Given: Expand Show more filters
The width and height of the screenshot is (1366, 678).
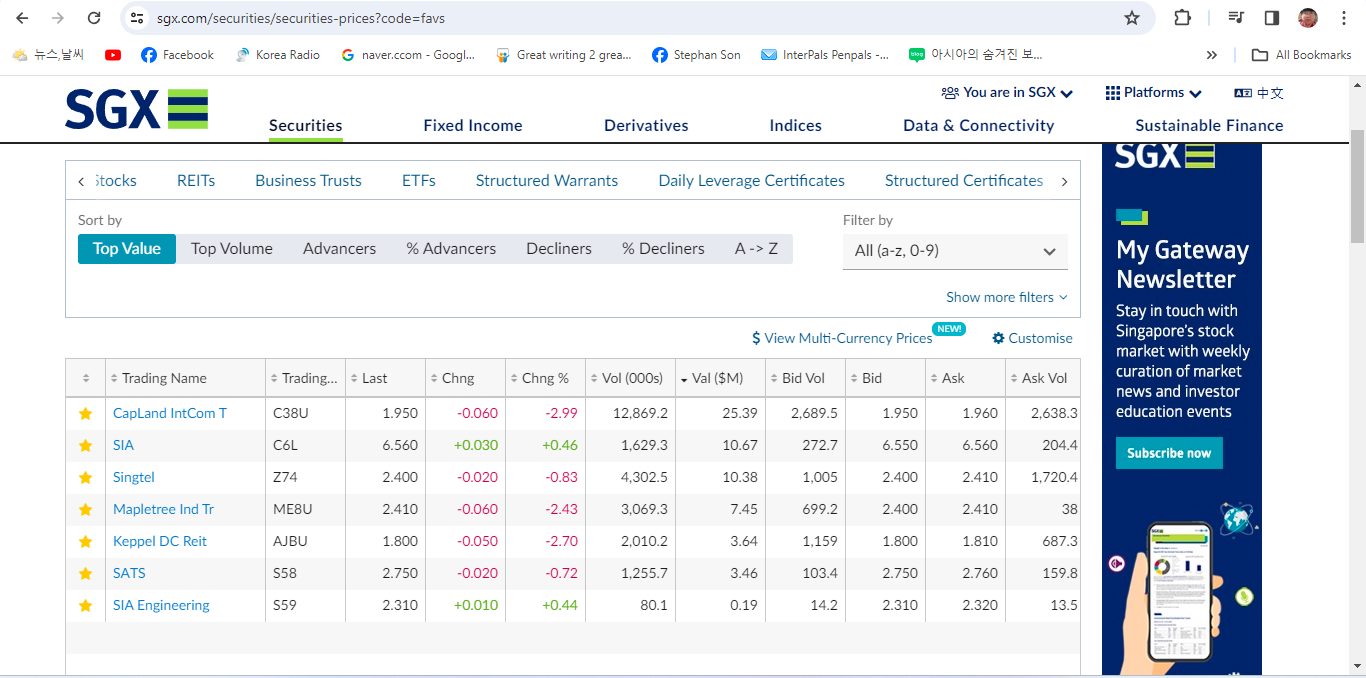Looking at the screenshot, I should click(1007, 297).
